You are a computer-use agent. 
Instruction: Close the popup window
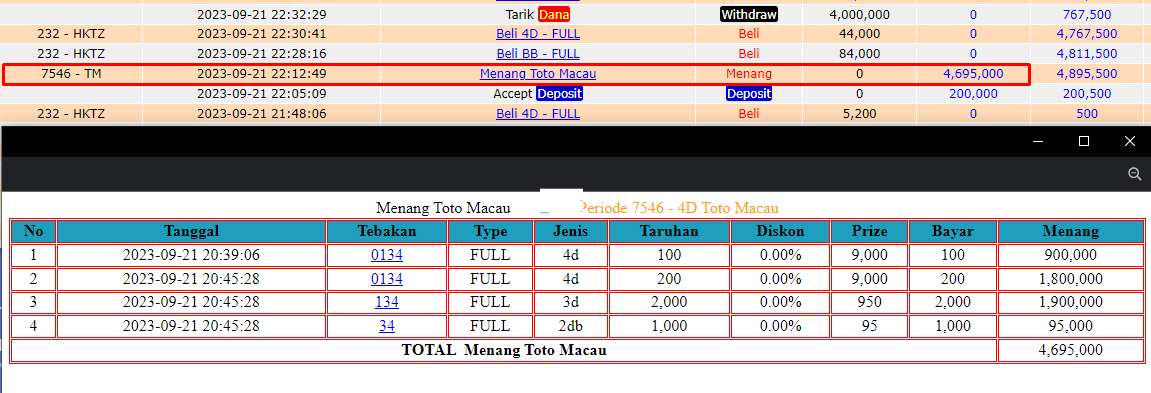coord(1130,141)
